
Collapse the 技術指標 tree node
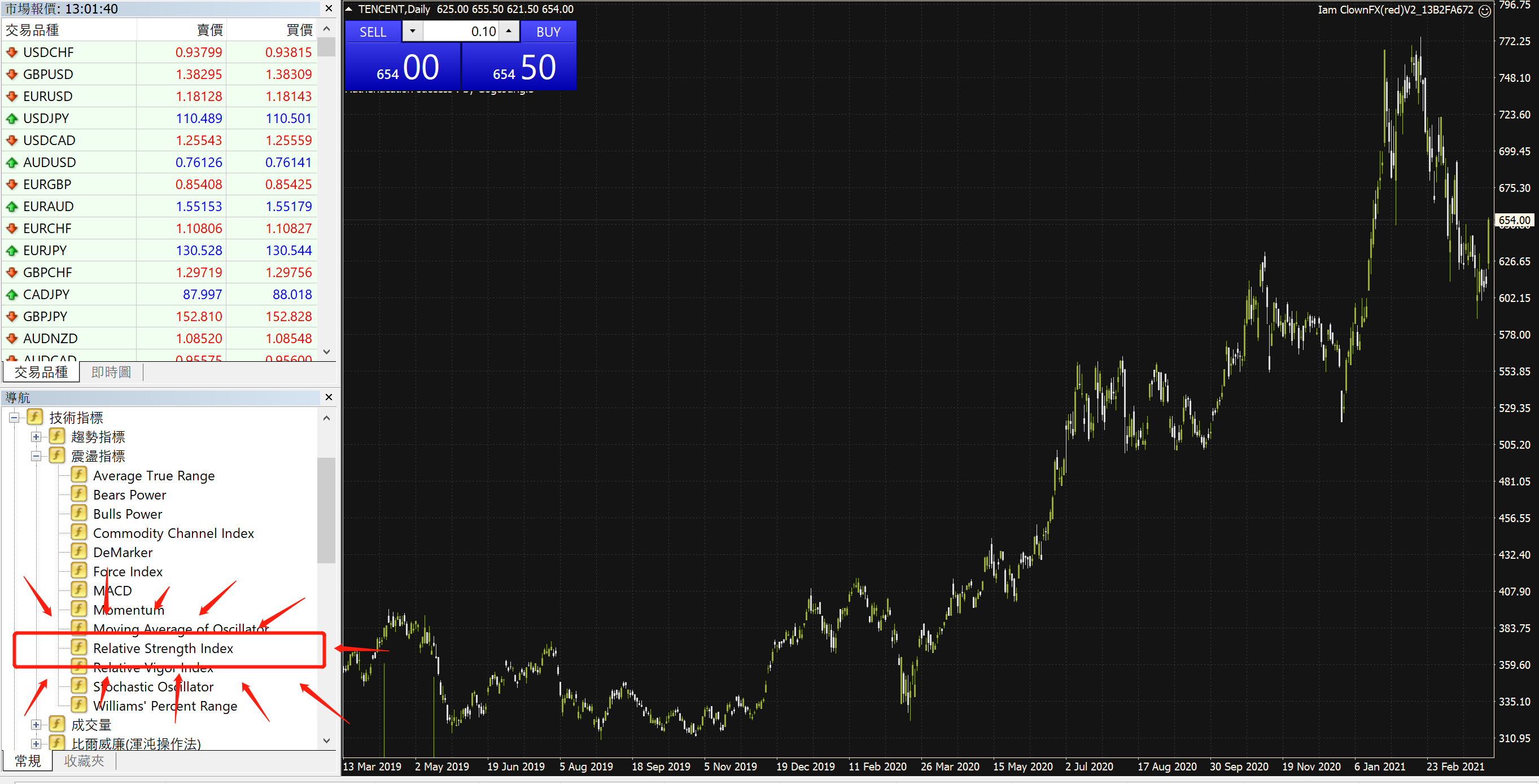point(14,417)
